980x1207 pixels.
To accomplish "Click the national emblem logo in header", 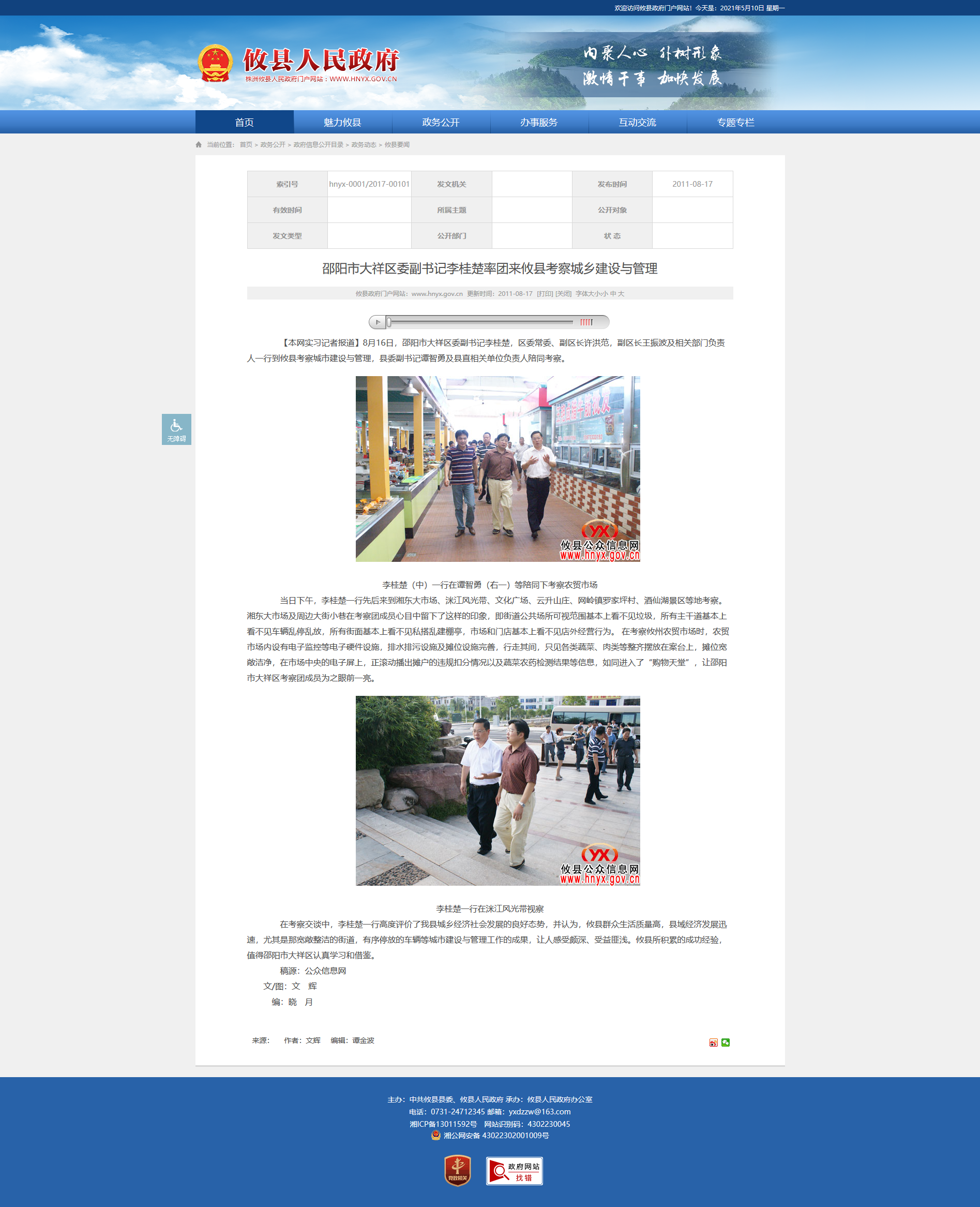I will [215, 63].
